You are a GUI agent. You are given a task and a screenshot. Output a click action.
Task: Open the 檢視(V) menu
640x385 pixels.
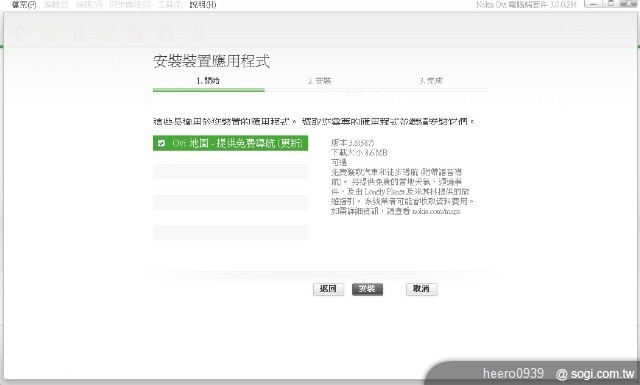[89, 5]
